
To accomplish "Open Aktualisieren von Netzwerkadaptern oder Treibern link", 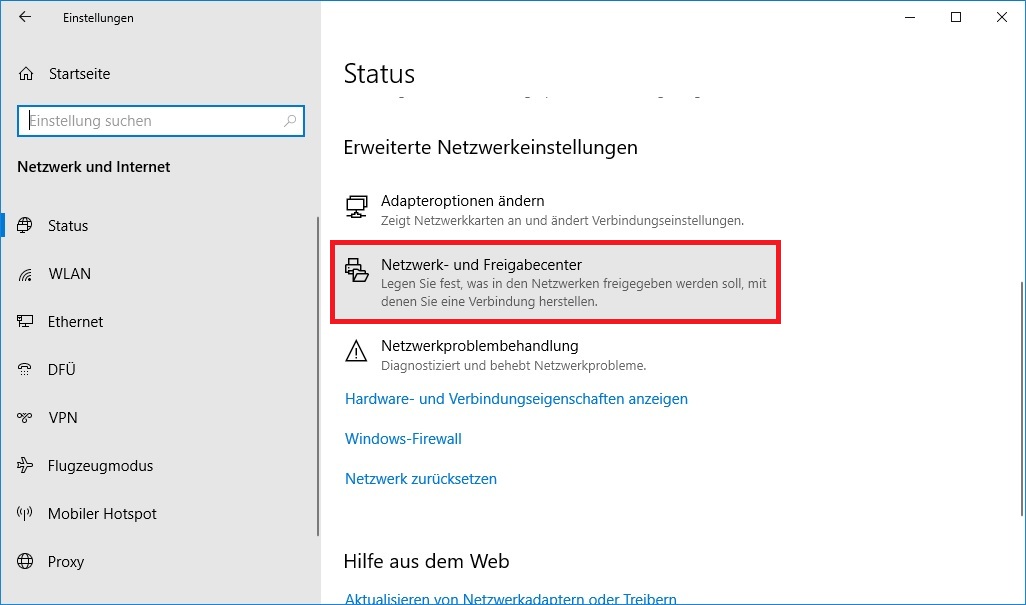I will point(510,598).
